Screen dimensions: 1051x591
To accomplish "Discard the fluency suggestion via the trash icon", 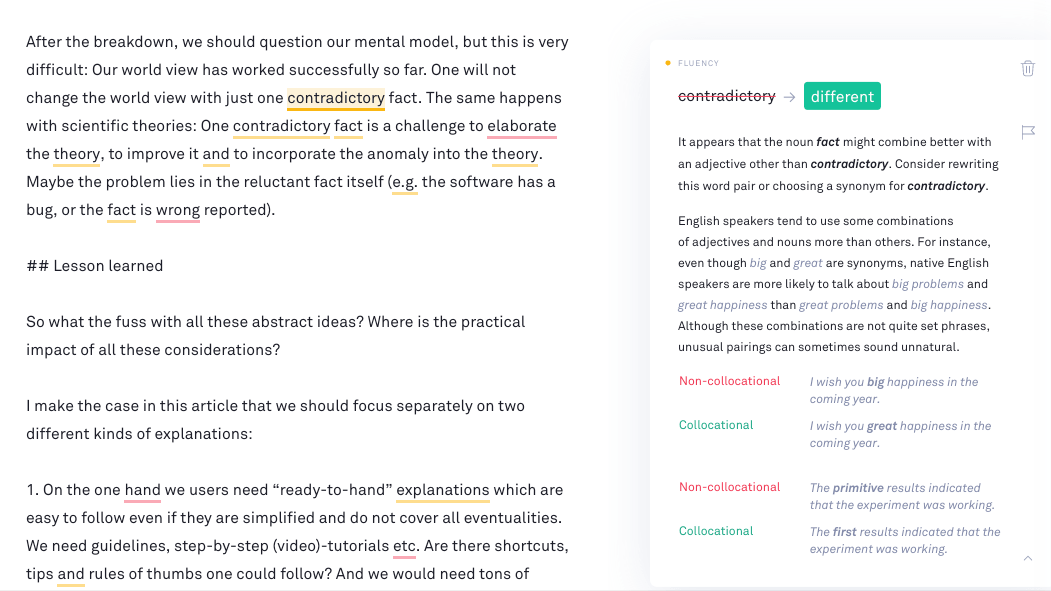I will (1028, 68).
